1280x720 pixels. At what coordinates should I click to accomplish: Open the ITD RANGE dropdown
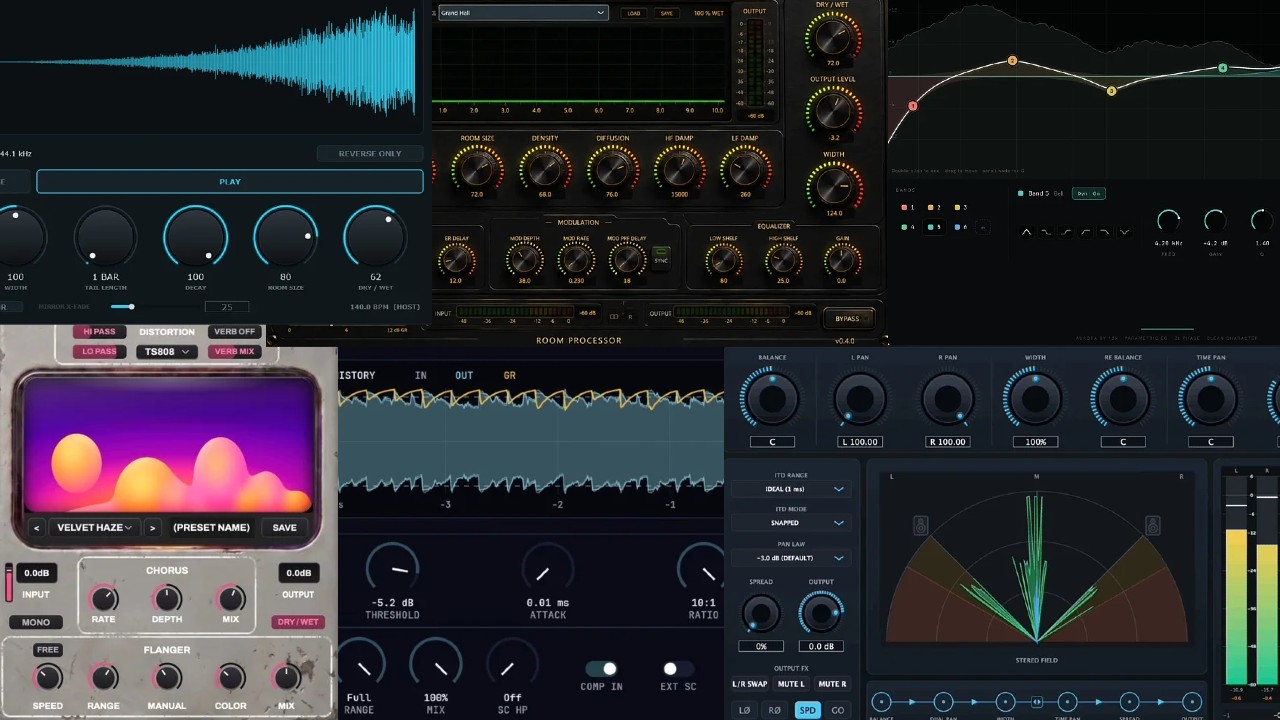pyautogui.click(x=790, y=489)
